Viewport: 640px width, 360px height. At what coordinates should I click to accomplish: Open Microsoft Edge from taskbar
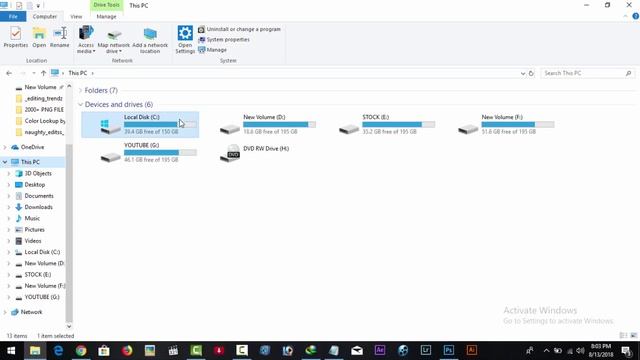tap(58, 350)
